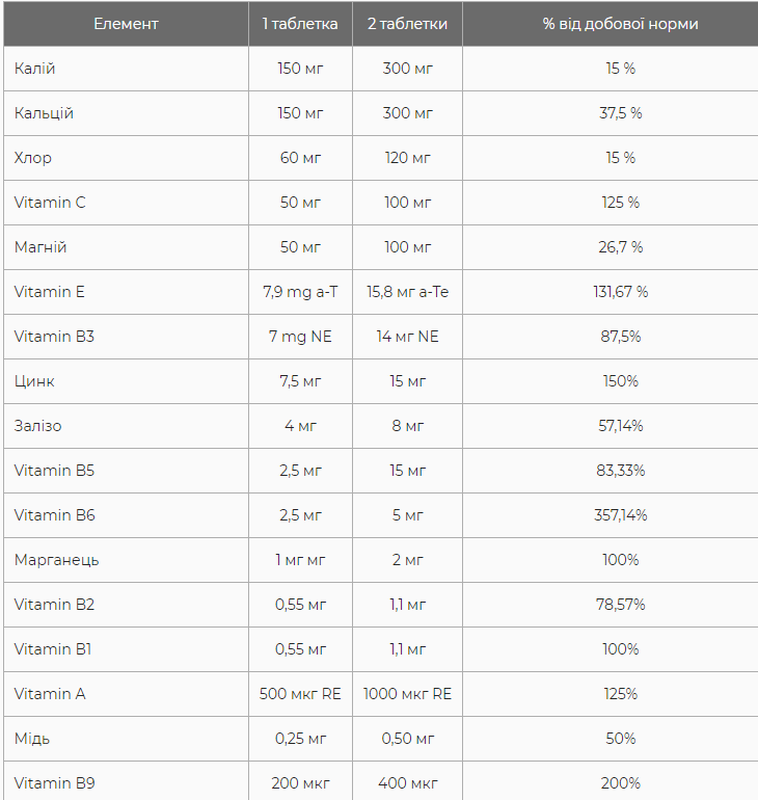Click the "57,14%" value for Залізо
758x800 pixels.
[x=620, y=426]
